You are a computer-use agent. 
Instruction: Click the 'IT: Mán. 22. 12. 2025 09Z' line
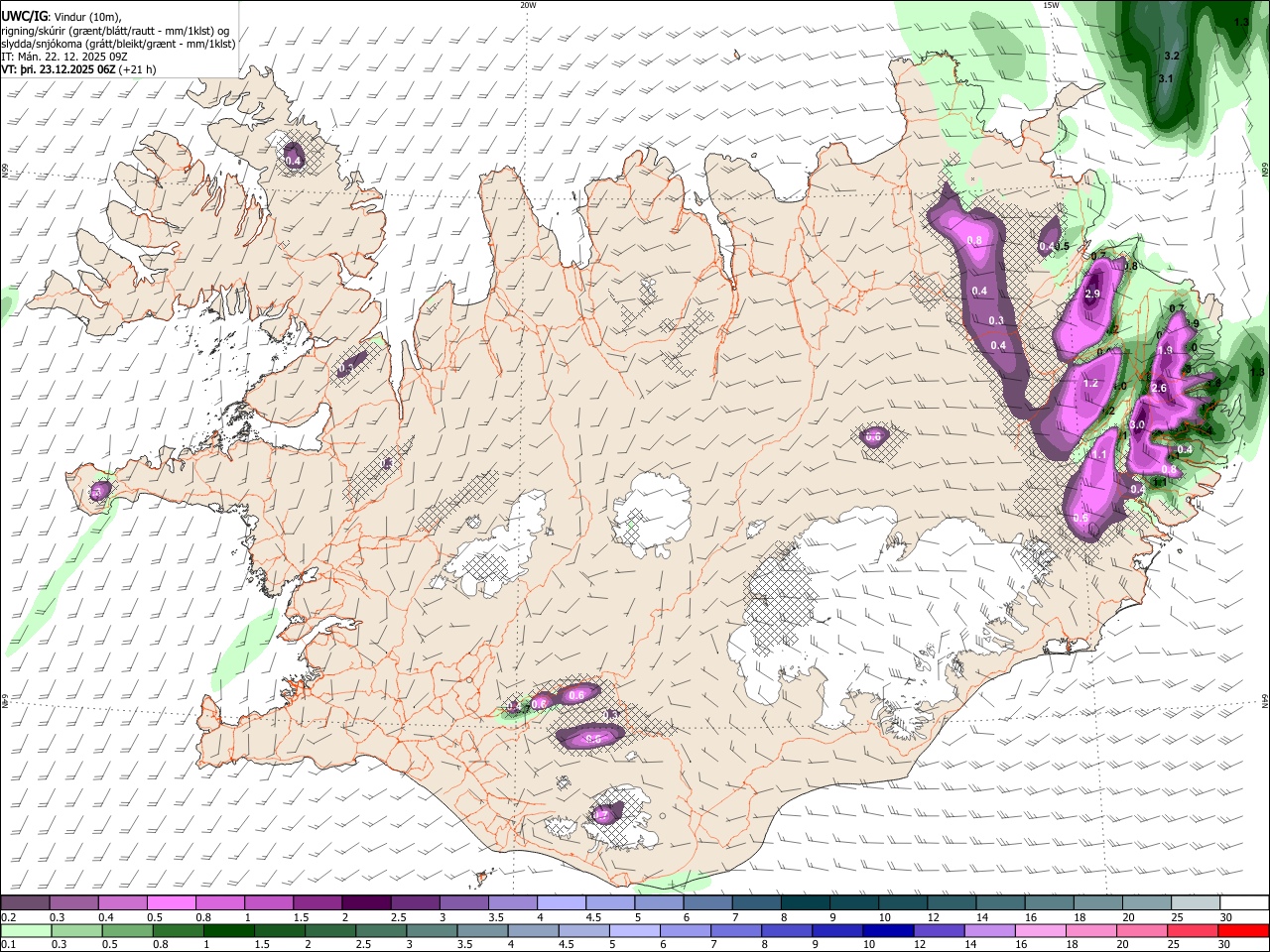[x=65, y=57]
